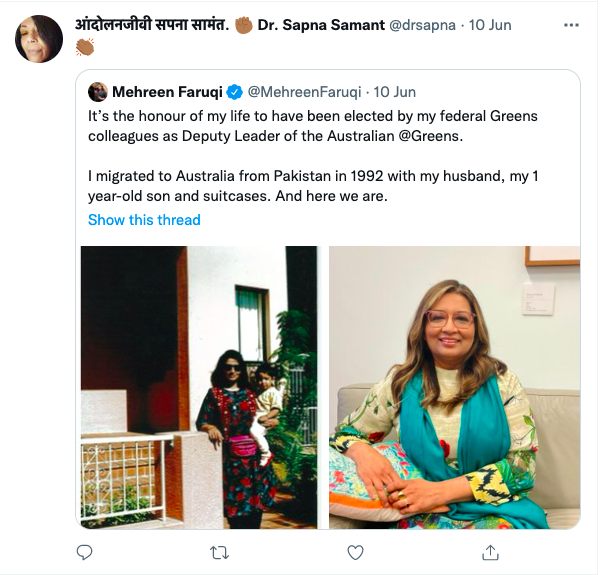This screenshot has width=601, height=575.
Task: Open the share icon menu
Action: coord(490,552)
